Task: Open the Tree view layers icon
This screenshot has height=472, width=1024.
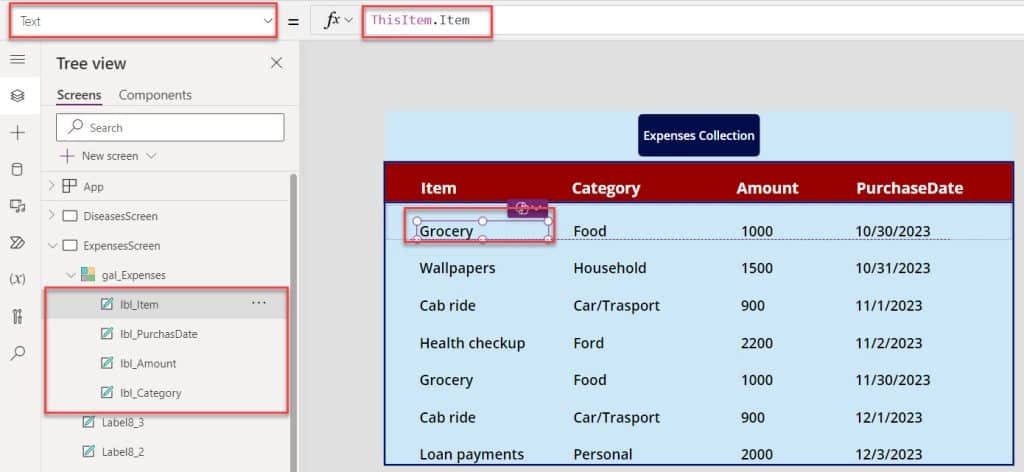Action: click(x=18, y=96)
